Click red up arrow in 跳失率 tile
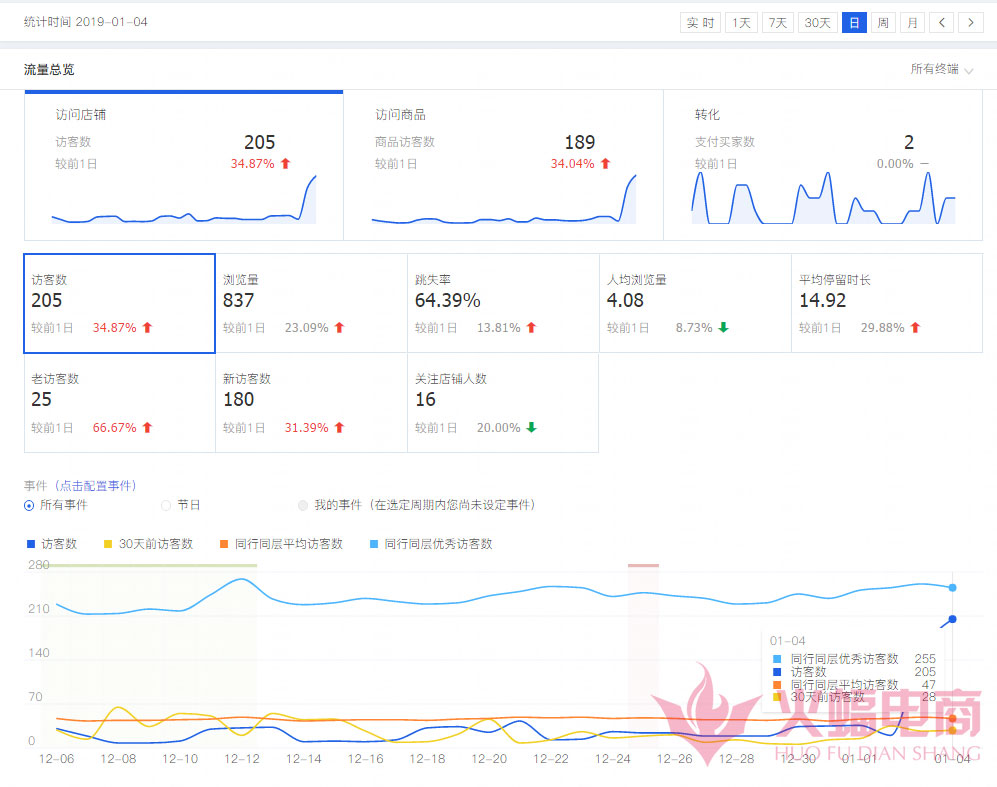Image resolution: width=997 pixels, height=787 pixels. pos(531,328)
